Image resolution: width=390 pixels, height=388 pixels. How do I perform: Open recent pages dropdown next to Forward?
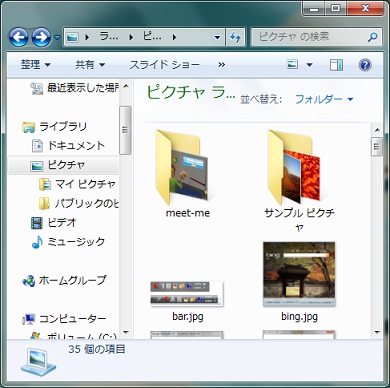[57, 37]
